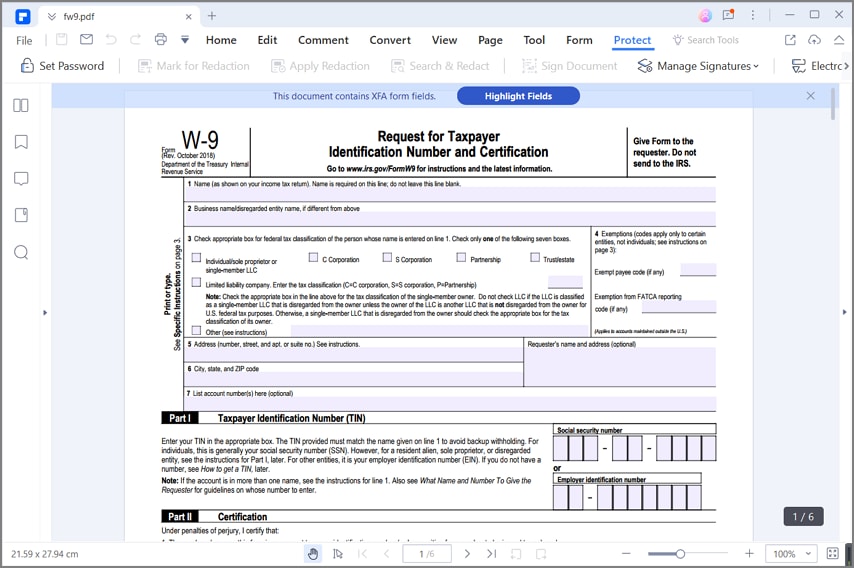Click Sign Document
Viewport: 854px width, 568px height.
570,66
